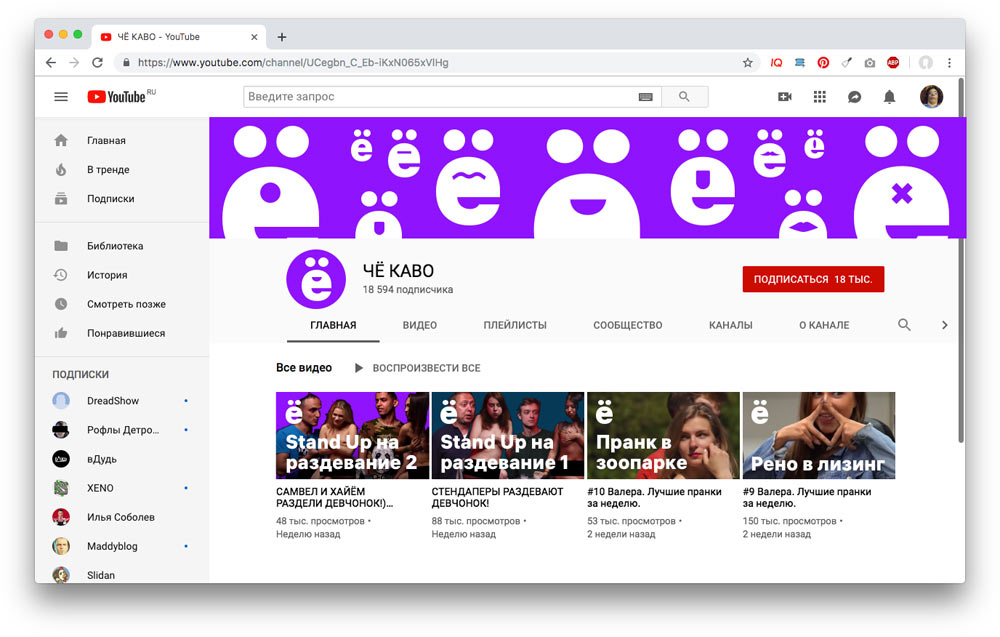
Task: Open the user account avatar menu
Action: pos(931,97)
